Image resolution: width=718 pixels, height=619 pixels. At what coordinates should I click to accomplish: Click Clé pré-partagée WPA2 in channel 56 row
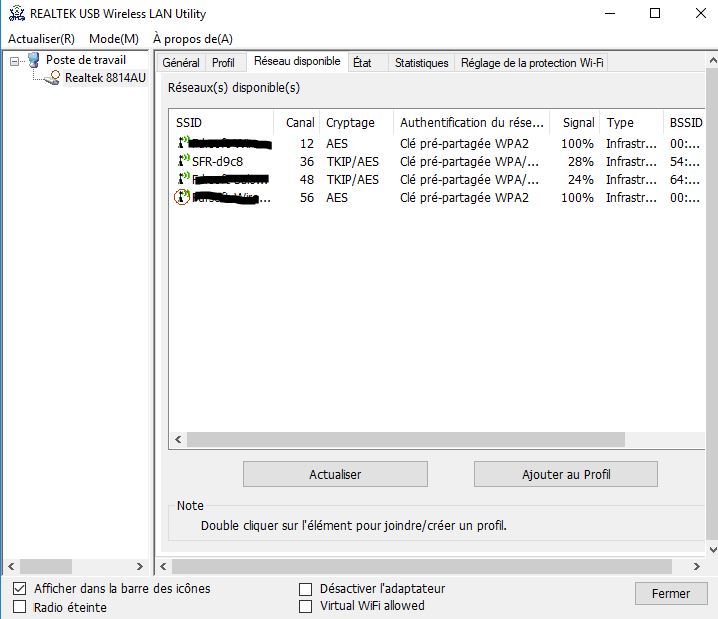[x=464, y=197]
